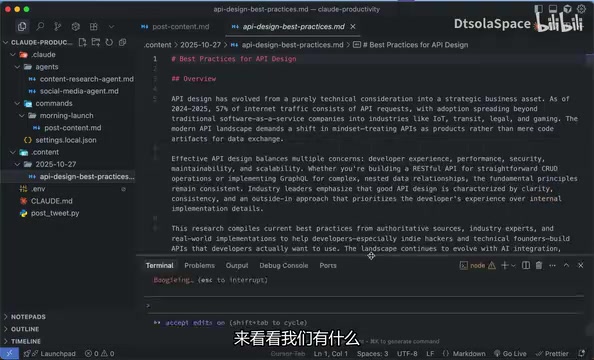Open the Source Control view icon
This screenshot has height=360, width=594.
coord(58,26)
